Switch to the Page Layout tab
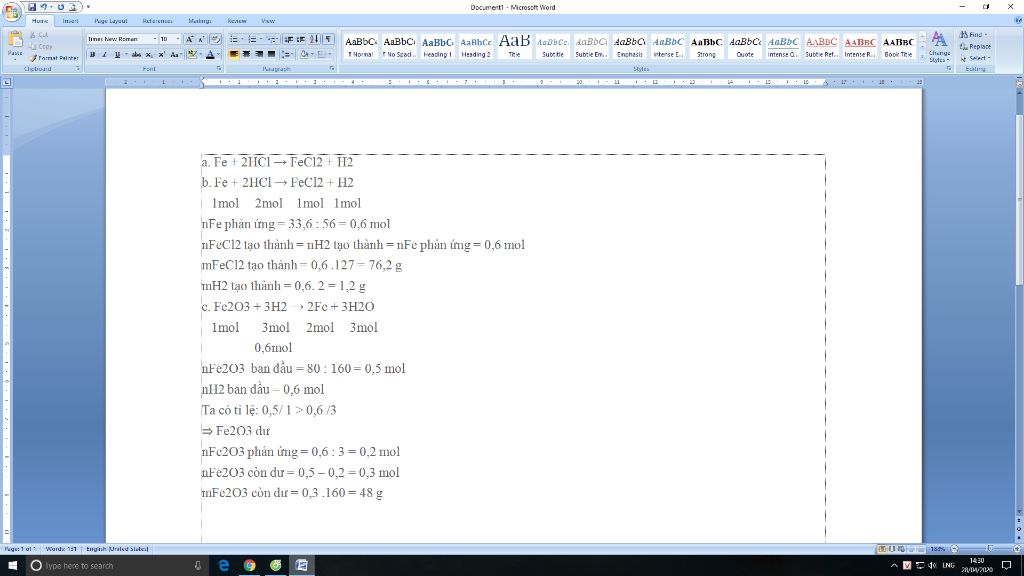 [x=110, y=21]
